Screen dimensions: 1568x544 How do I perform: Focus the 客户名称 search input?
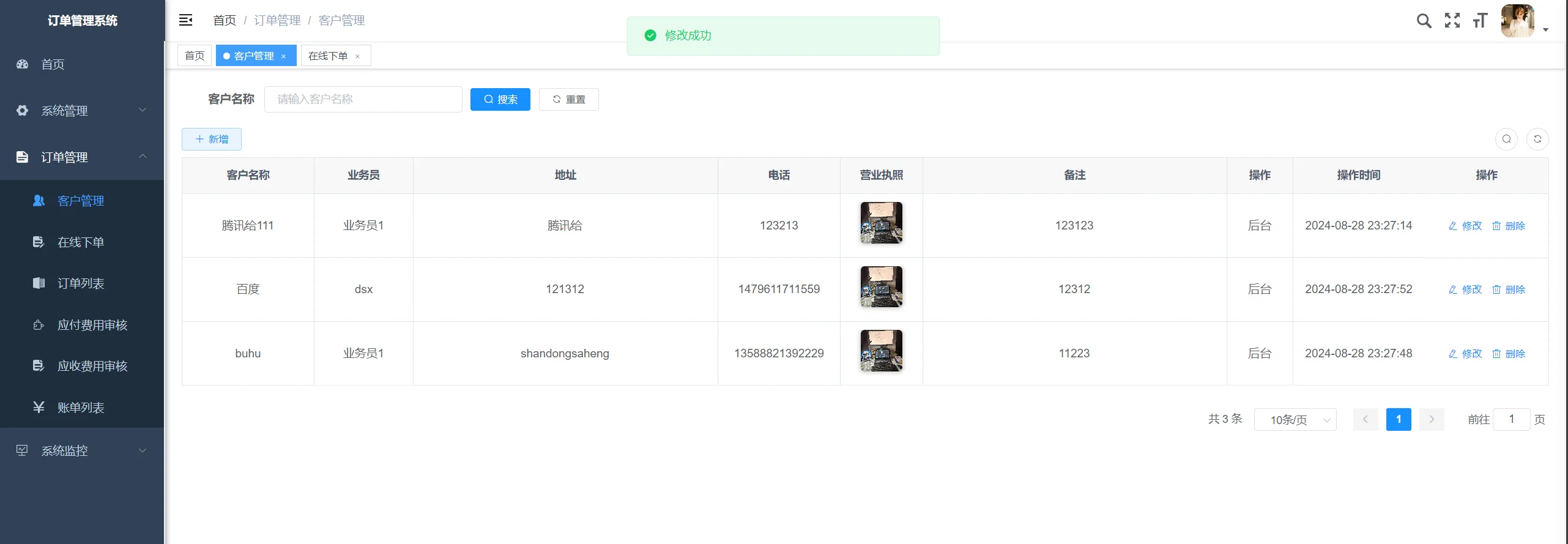(x=363, y=99)
